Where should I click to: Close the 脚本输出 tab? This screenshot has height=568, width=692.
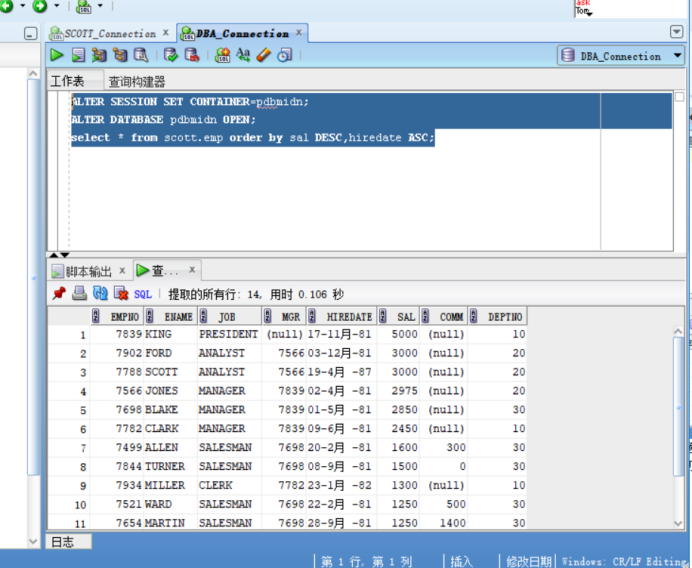[122, 270]
